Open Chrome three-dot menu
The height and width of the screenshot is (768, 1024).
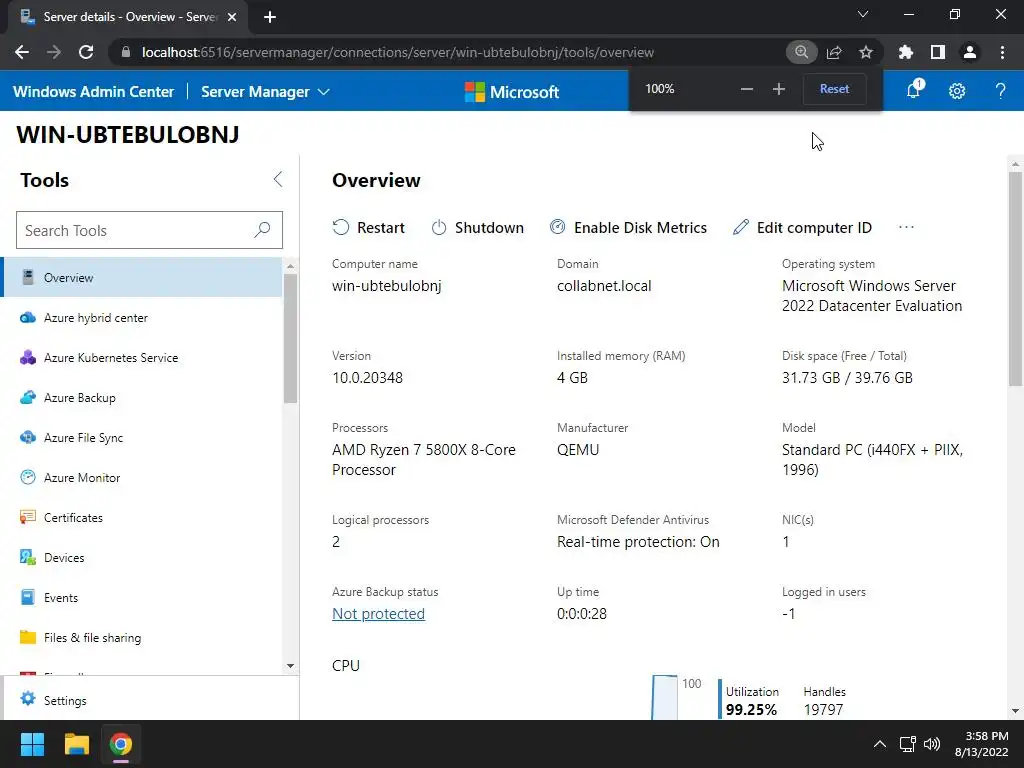(x=1002, y=52)
